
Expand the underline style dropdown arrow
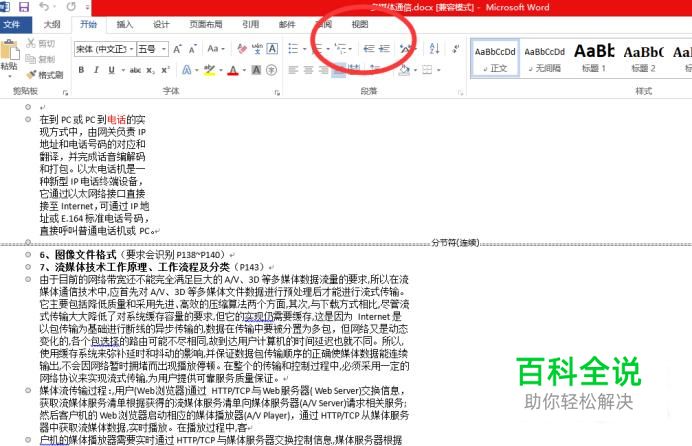point(123,70)
